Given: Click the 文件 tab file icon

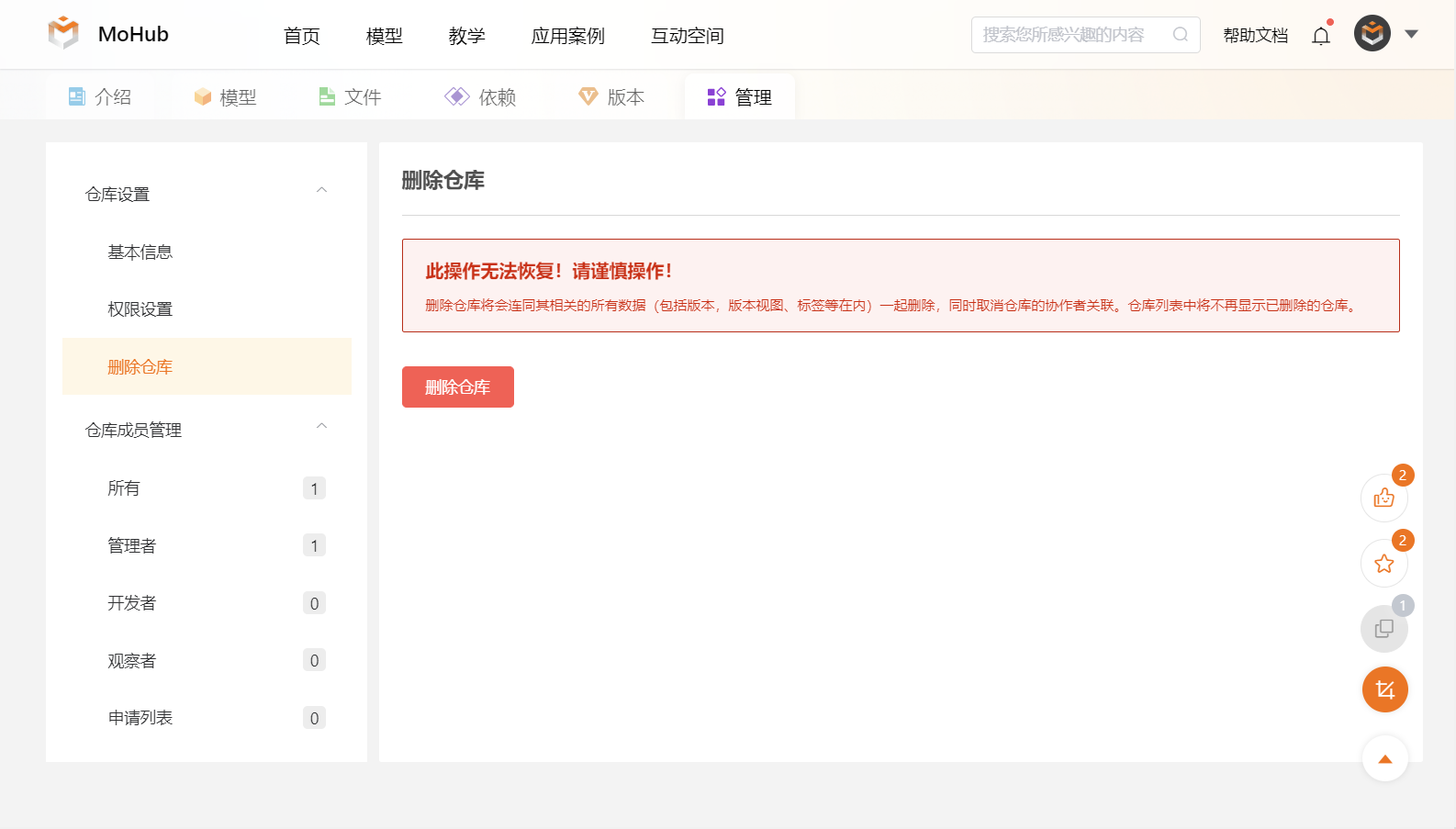Looking at the screenshot, I should [327, 96].
